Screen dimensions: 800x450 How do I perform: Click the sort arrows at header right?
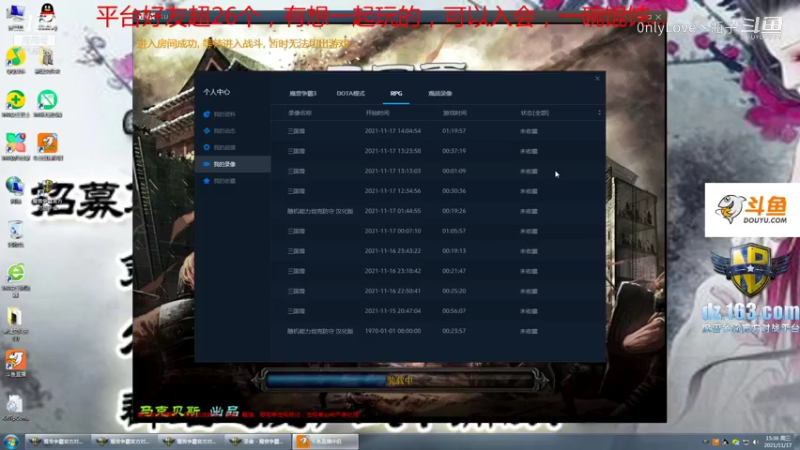[x=599, y=113]
